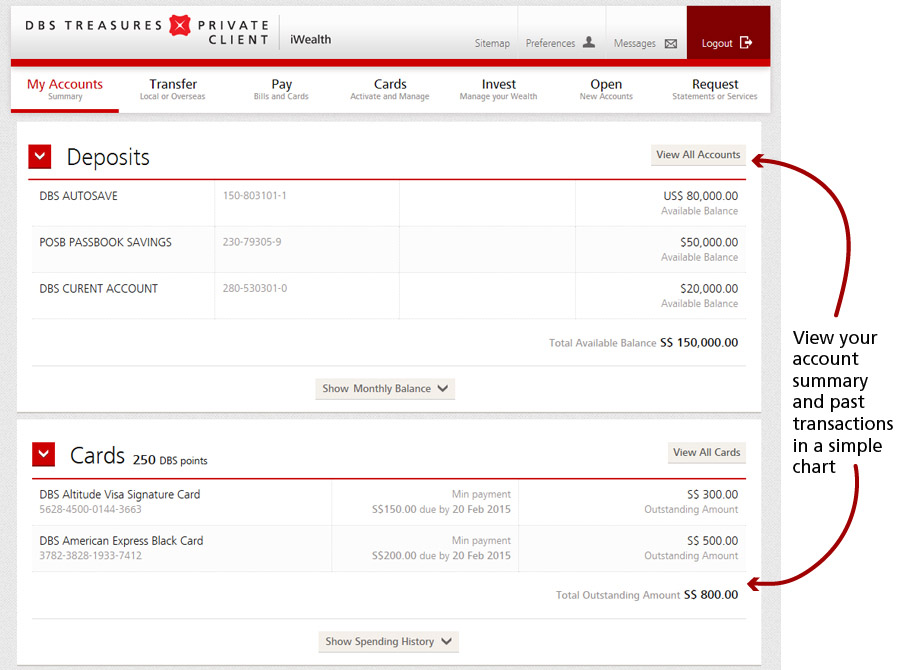Screen dimensions: 910x670
Task: Click the Logout exit arrow icon
Action: point(746,42)
